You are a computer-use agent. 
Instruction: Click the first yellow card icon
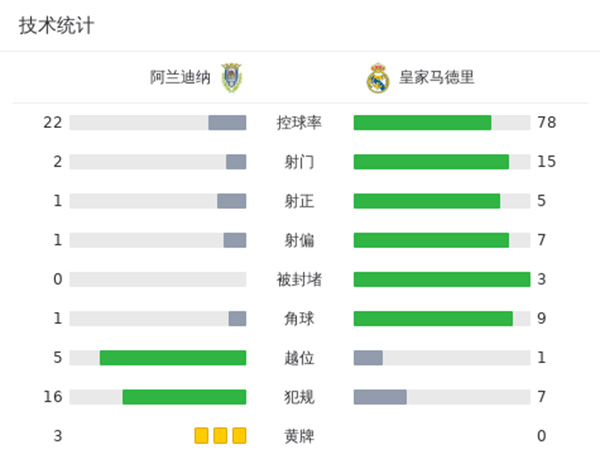click(x=201, y=435)
